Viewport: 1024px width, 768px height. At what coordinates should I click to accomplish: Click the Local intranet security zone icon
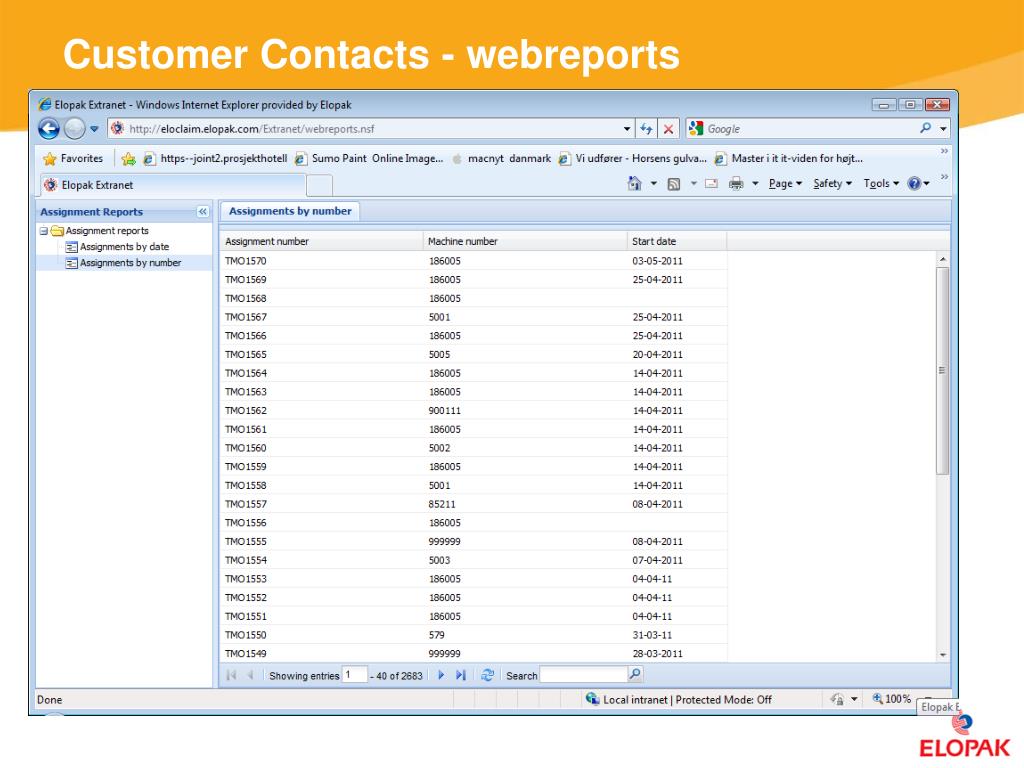click(x=592, y=699)
